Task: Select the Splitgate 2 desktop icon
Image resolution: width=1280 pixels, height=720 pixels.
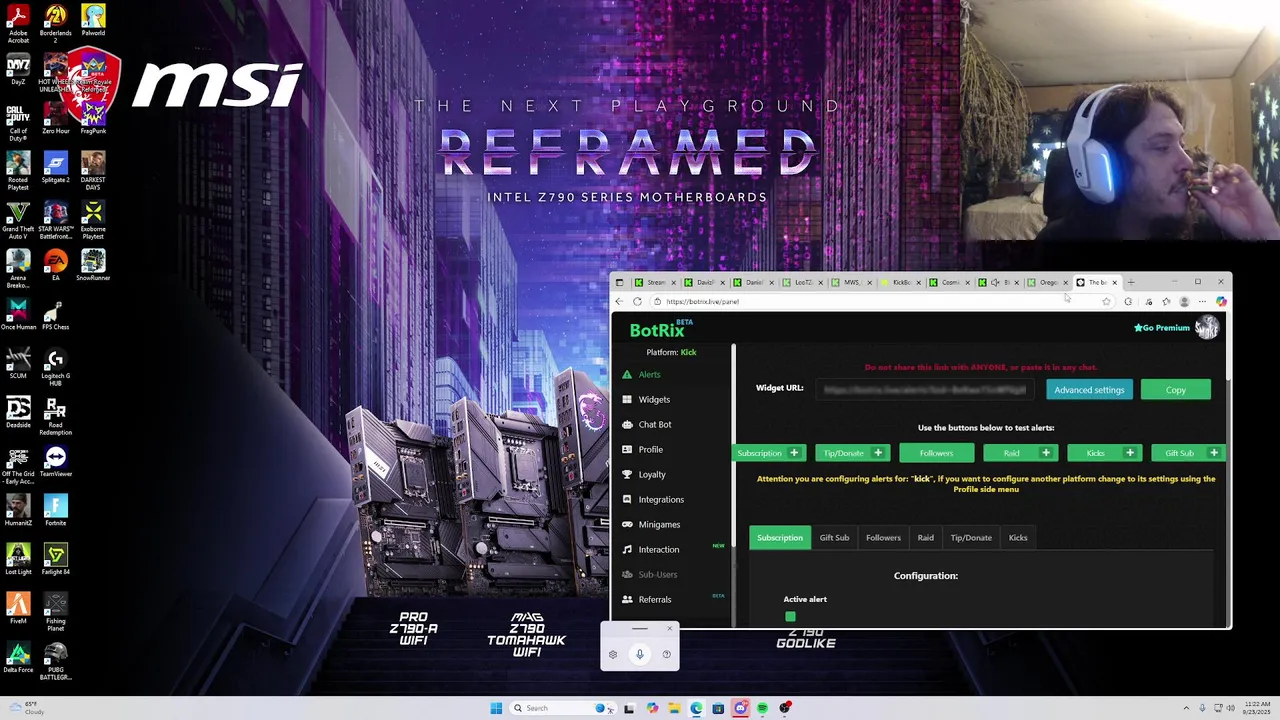Action: [x=55, y=167]
